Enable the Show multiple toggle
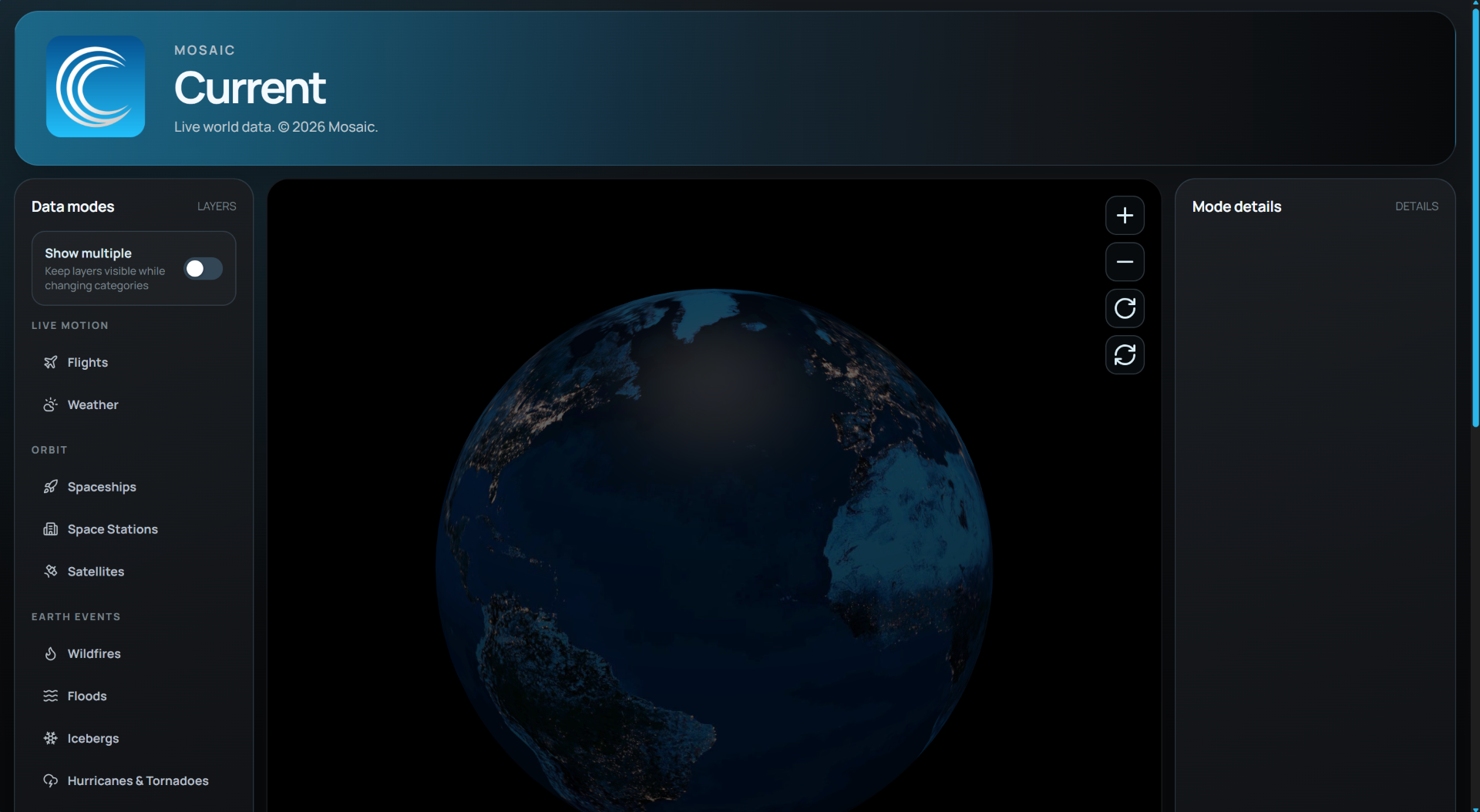 [x=203, y=268]
